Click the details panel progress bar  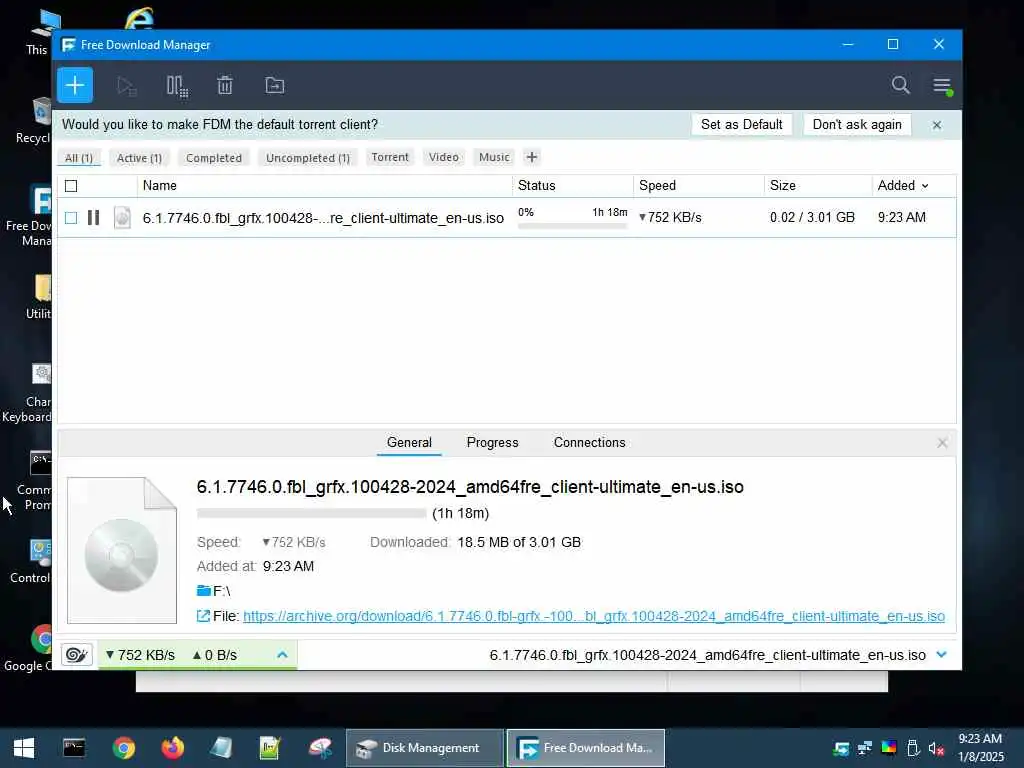point(312,513)
